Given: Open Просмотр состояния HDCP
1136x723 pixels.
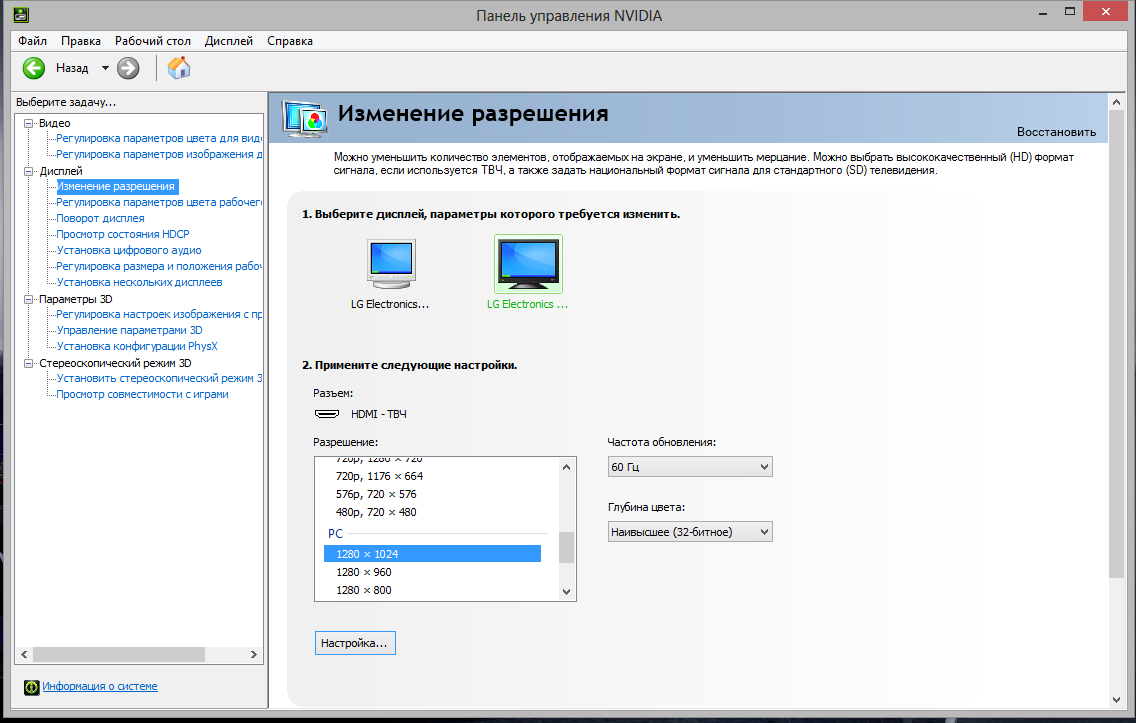Looking at the screenshot, I should click(122, 234).
